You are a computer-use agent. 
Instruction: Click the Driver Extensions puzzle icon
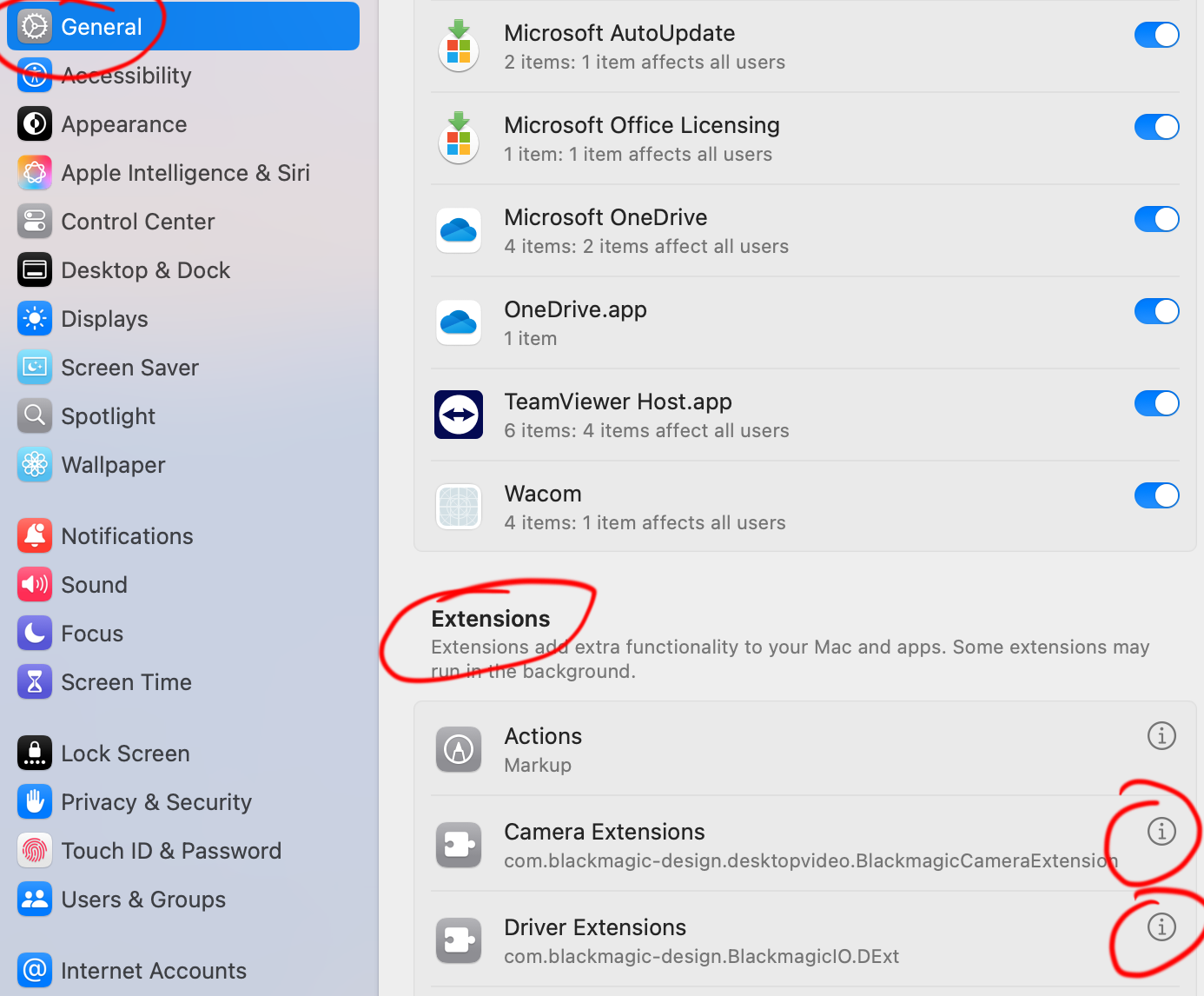click(x=459, y=941)
